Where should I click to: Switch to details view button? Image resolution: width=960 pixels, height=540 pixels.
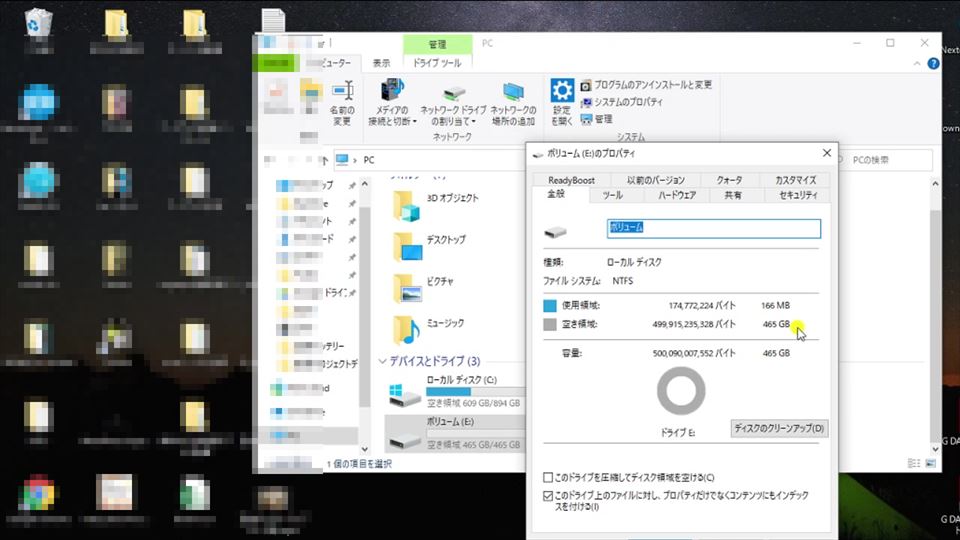click(914, 463)
